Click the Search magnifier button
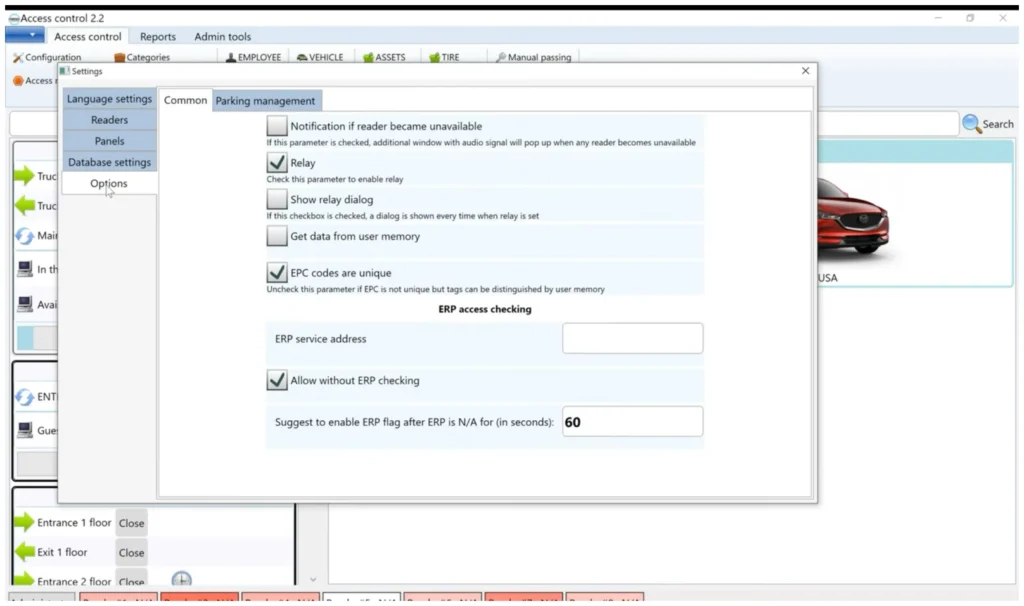 pyautogui.click(x=988, y=123)
